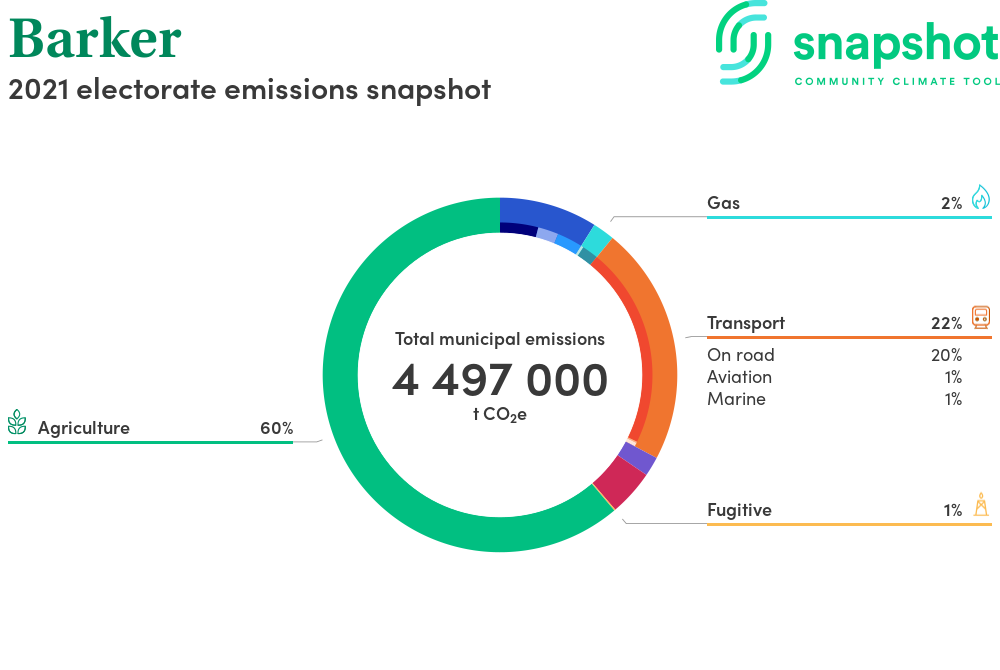The height and width of the screenshot is (670, 1000).
Task: Click the Gas flame icon
Action: [981, 197]
